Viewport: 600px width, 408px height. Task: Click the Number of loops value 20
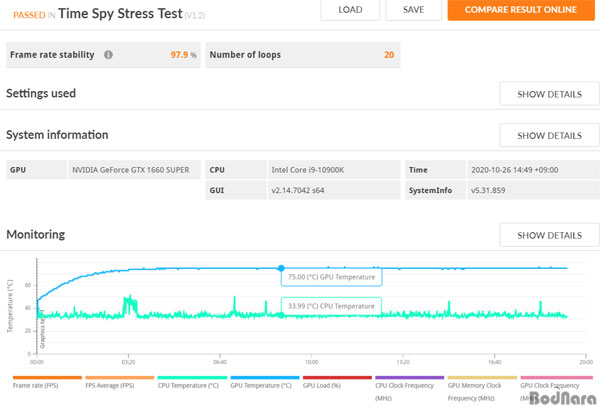click(x=388, y=55)
